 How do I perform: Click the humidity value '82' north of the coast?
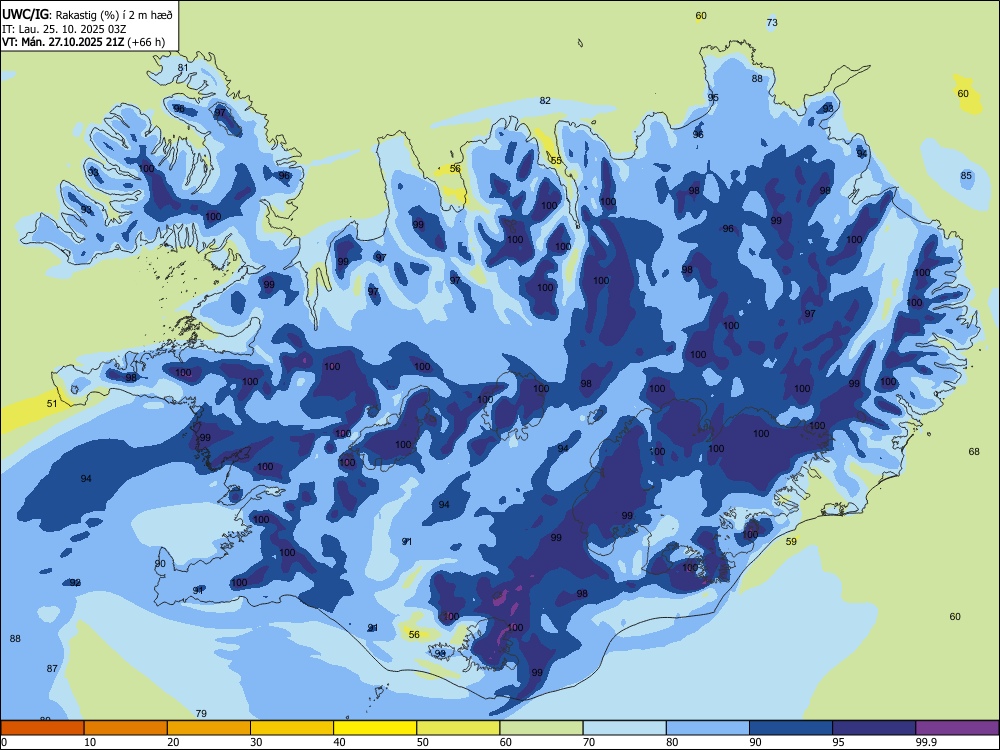coord(545,100)
